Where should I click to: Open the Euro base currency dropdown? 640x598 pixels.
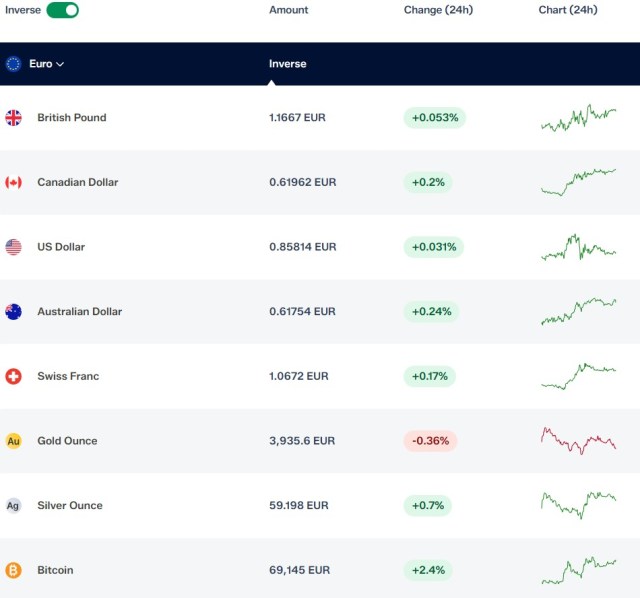(x=35, y=64)
